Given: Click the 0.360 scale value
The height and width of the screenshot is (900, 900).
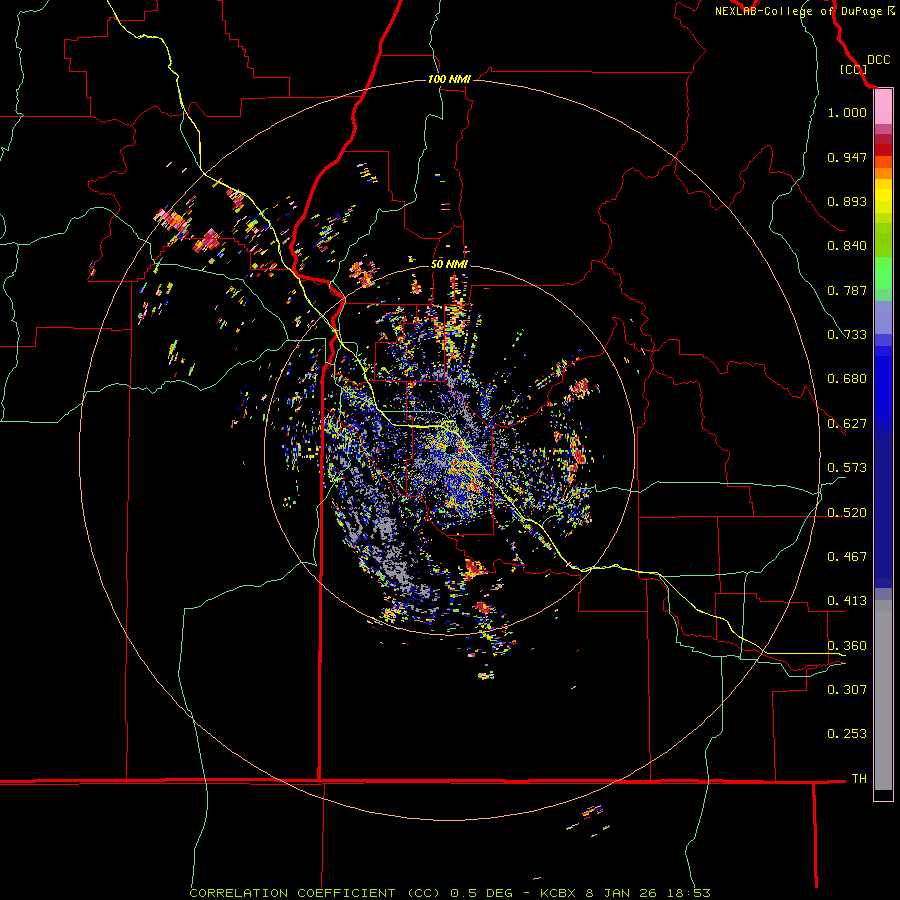Looking at the screenshot, I should [847, 646].
